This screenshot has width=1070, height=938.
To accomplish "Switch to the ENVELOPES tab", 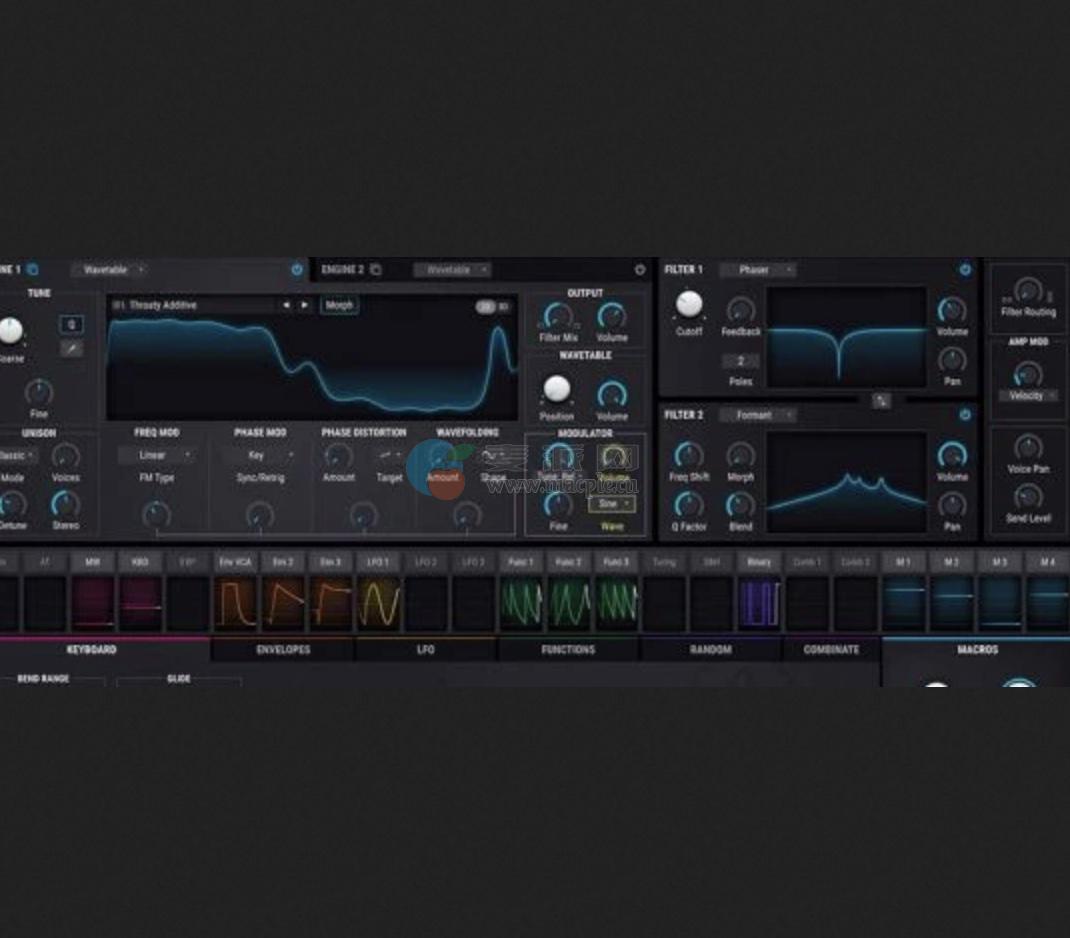I will click(284, 649).
